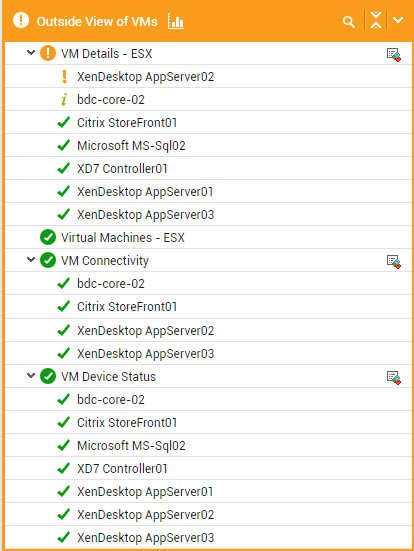Click the orange warning icon in header
Viewport: 414px width, 551px height.
pyautogui.click(x=21, y=20)
